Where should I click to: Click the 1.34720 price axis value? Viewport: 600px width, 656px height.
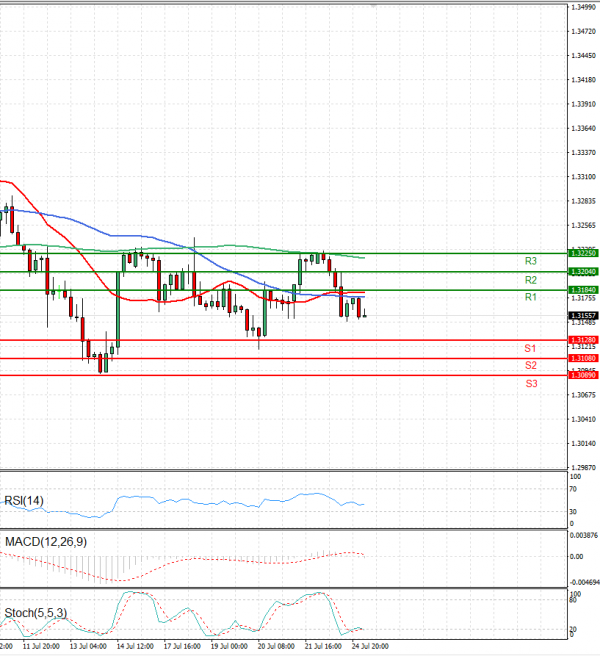tap(583, 31)
